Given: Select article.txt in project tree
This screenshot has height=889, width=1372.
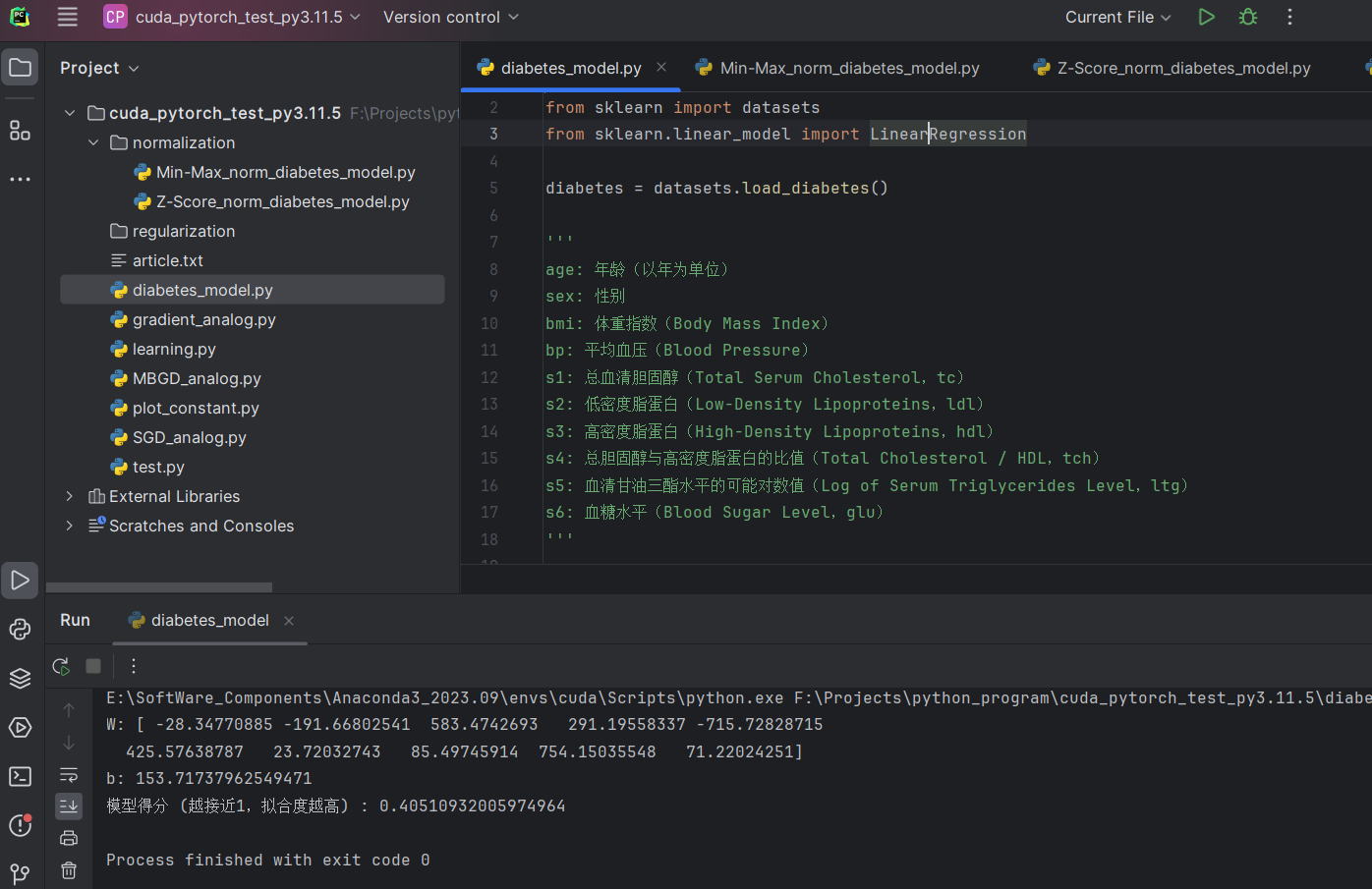Looking at the screenshot, I should tap(157, 260).
